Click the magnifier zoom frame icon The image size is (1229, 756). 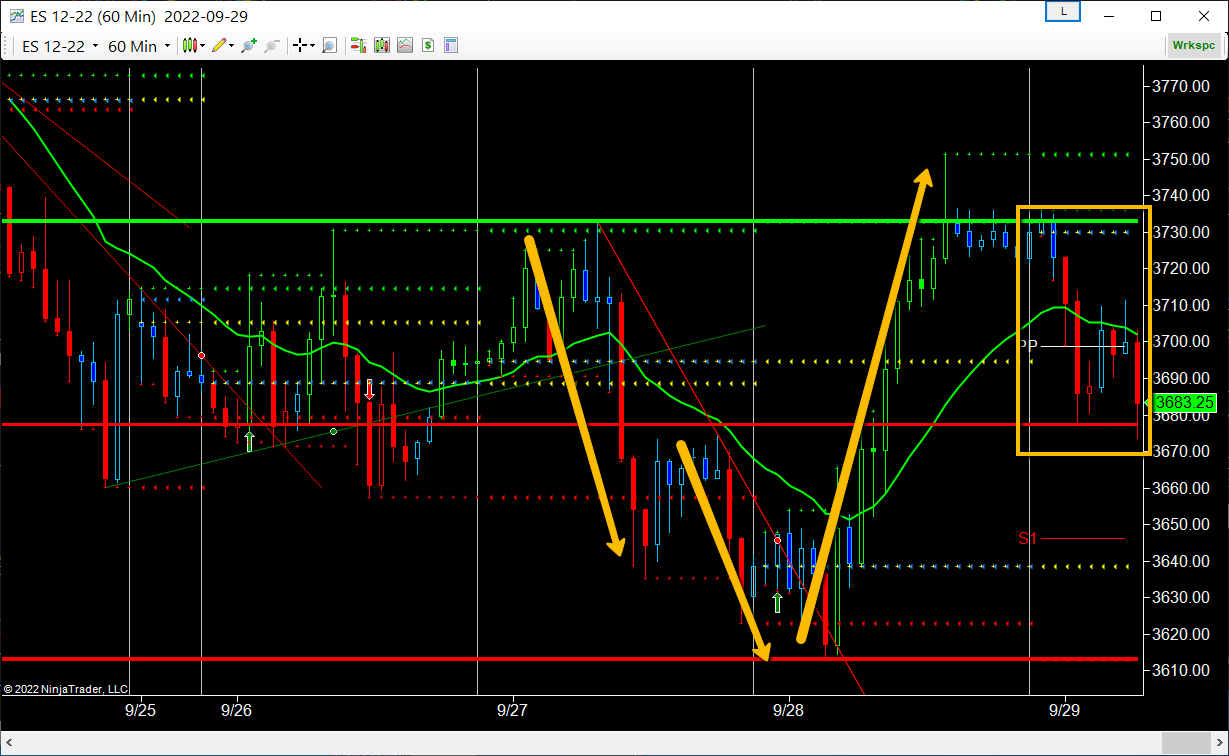[329, 45]
